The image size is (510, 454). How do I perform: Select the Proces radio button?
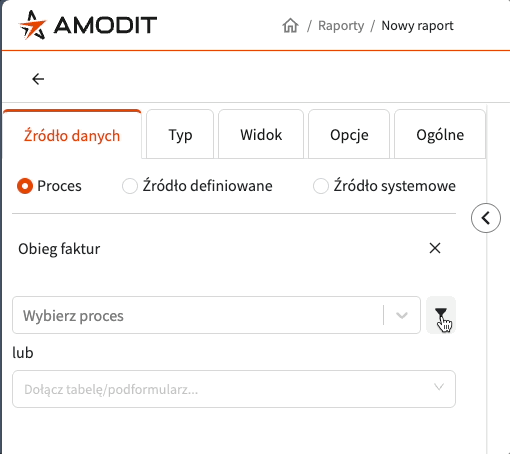click(x=25, y=186)
